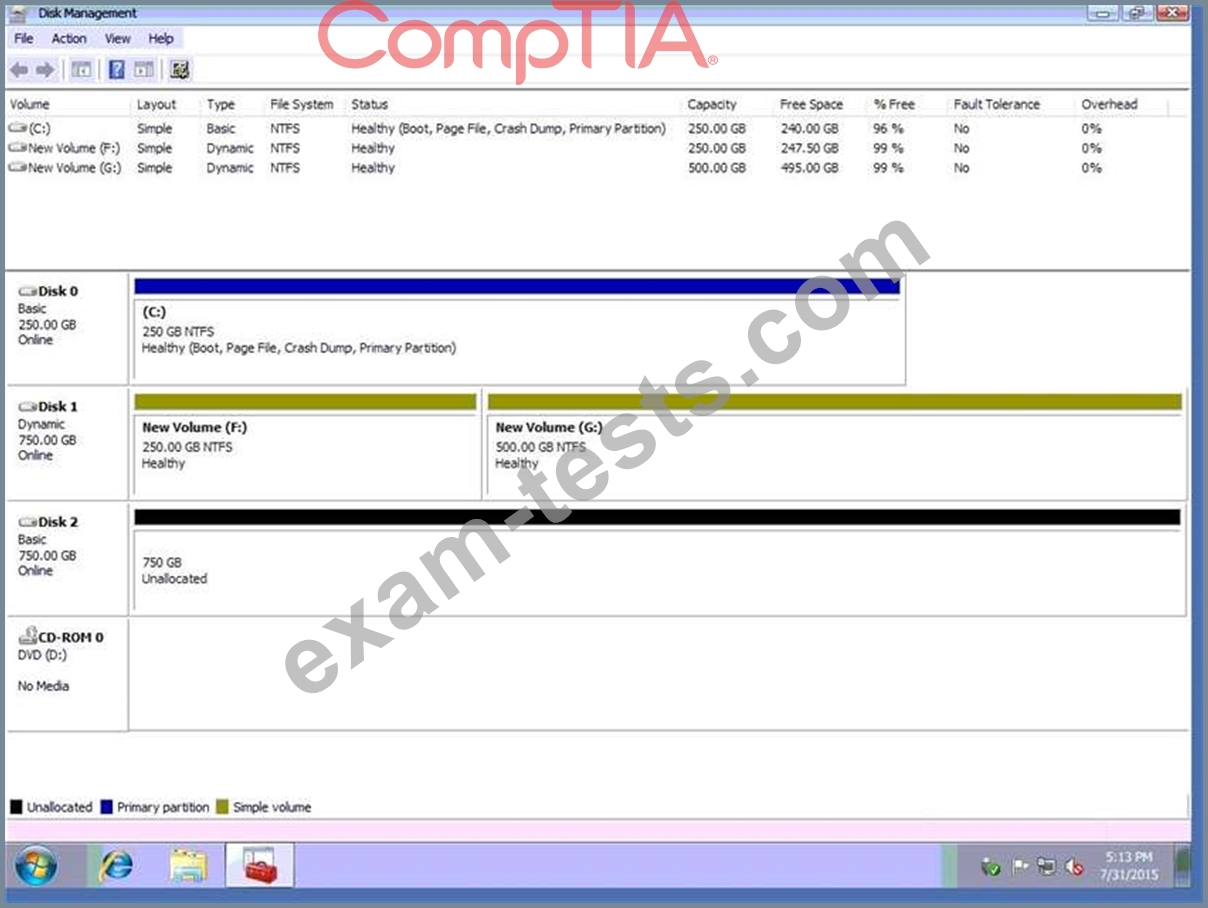Select the CD-ROM 0 drive icon
Image resolution: width=1208 pixels, height=908 pixels.
coord(28,637)
